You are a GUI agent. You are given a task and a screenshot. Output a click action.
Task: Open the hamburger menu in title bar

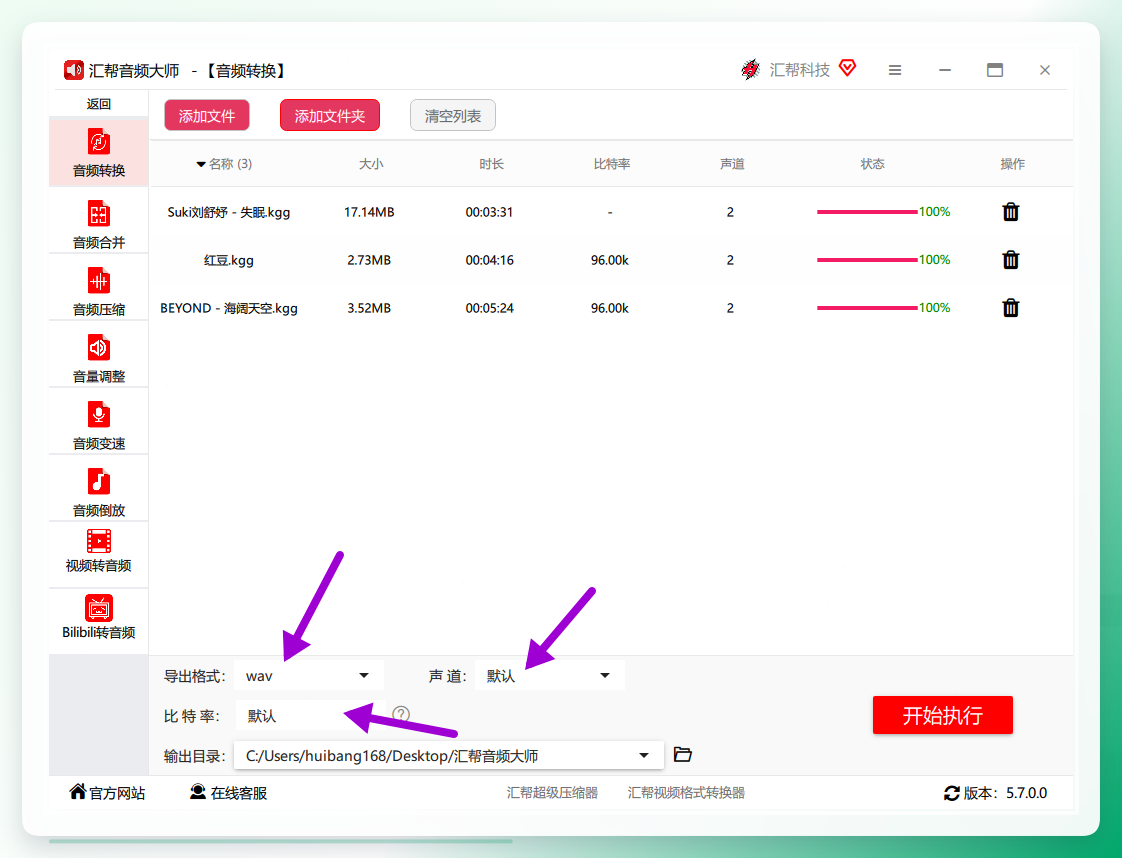click(x=894, y=70)
